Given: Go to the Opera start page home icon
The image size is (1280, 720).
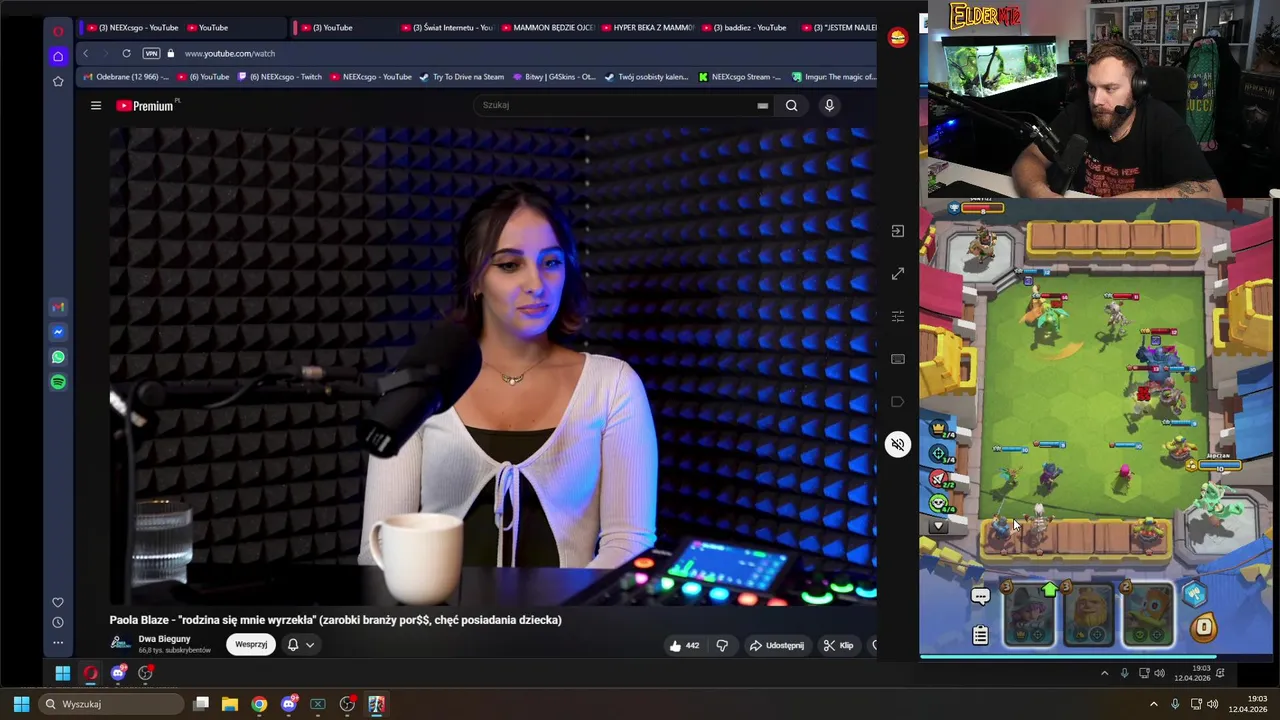Looking at the screenshot, I should click(x=58, y=56).
